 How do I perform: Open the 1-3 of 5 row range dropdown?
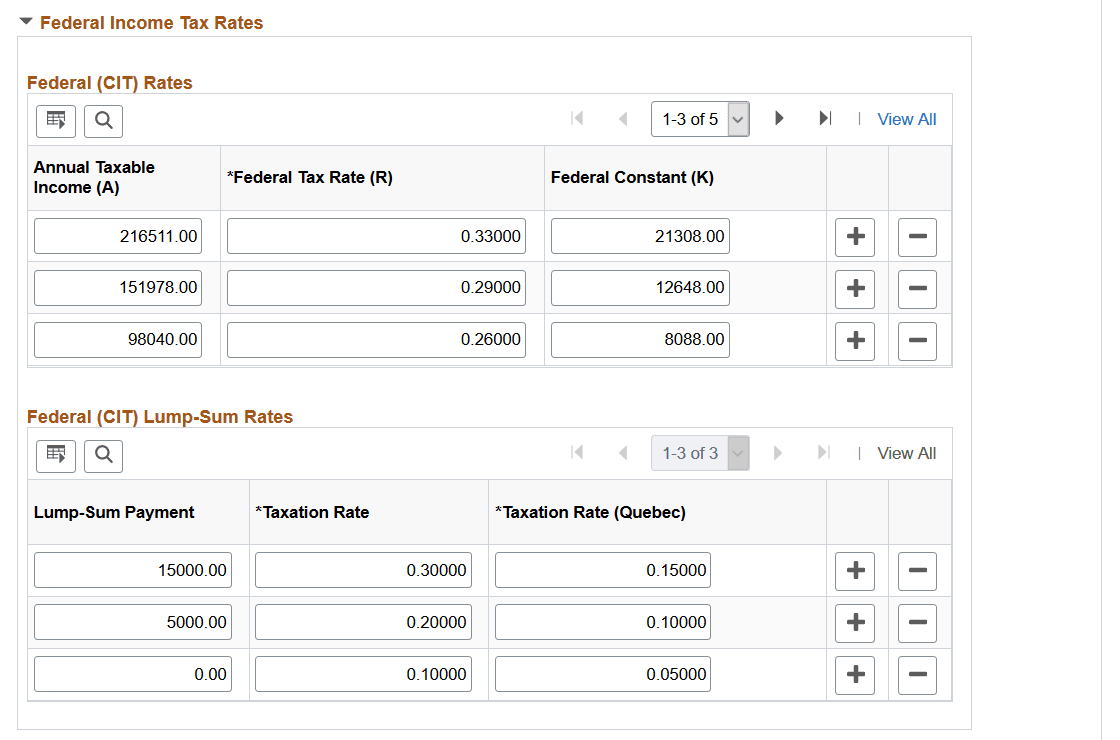click(x=690, y=118)
